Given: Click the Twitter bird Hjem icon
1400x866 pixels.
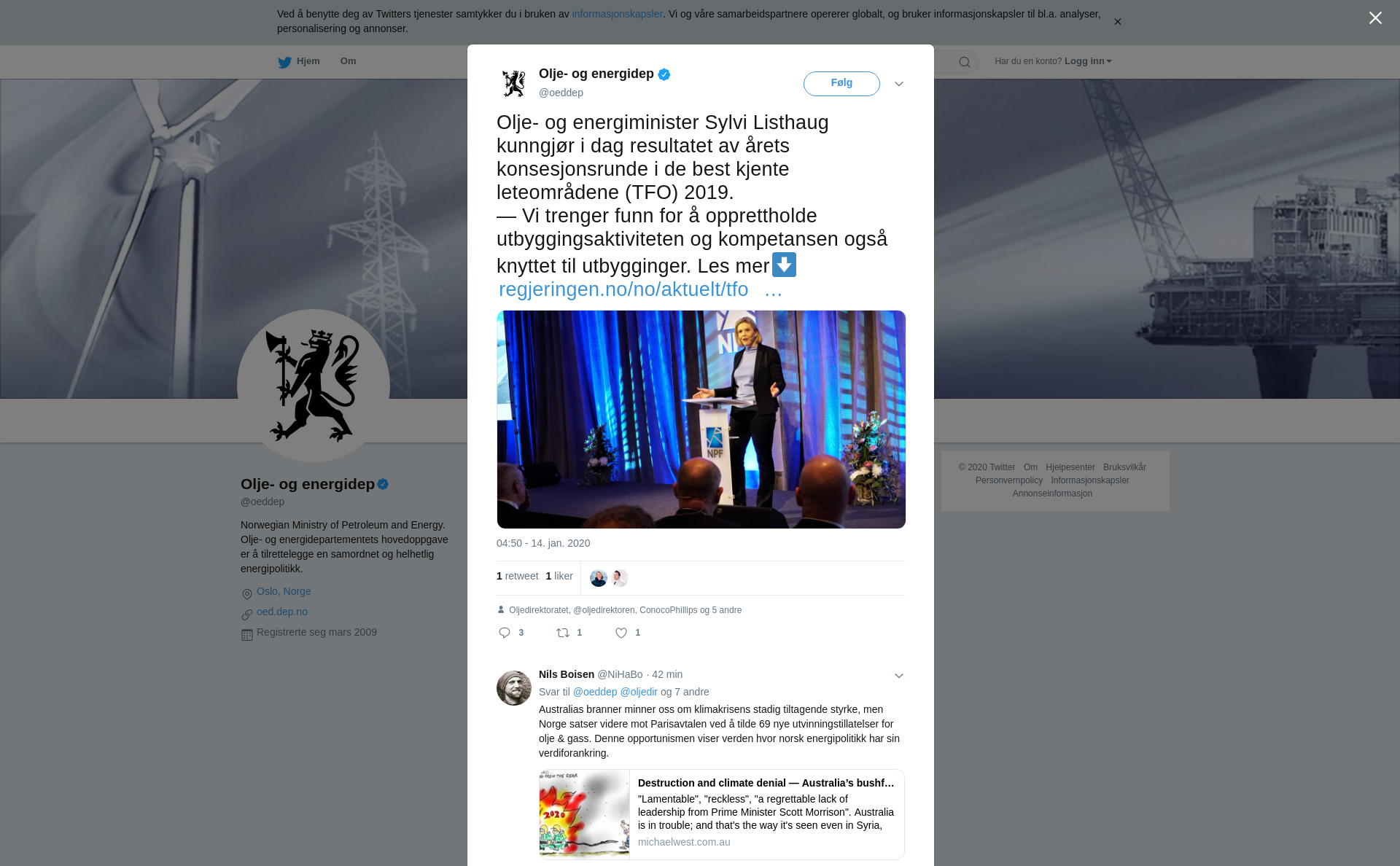Looking at the screenshot, I should tap(284, 62).
